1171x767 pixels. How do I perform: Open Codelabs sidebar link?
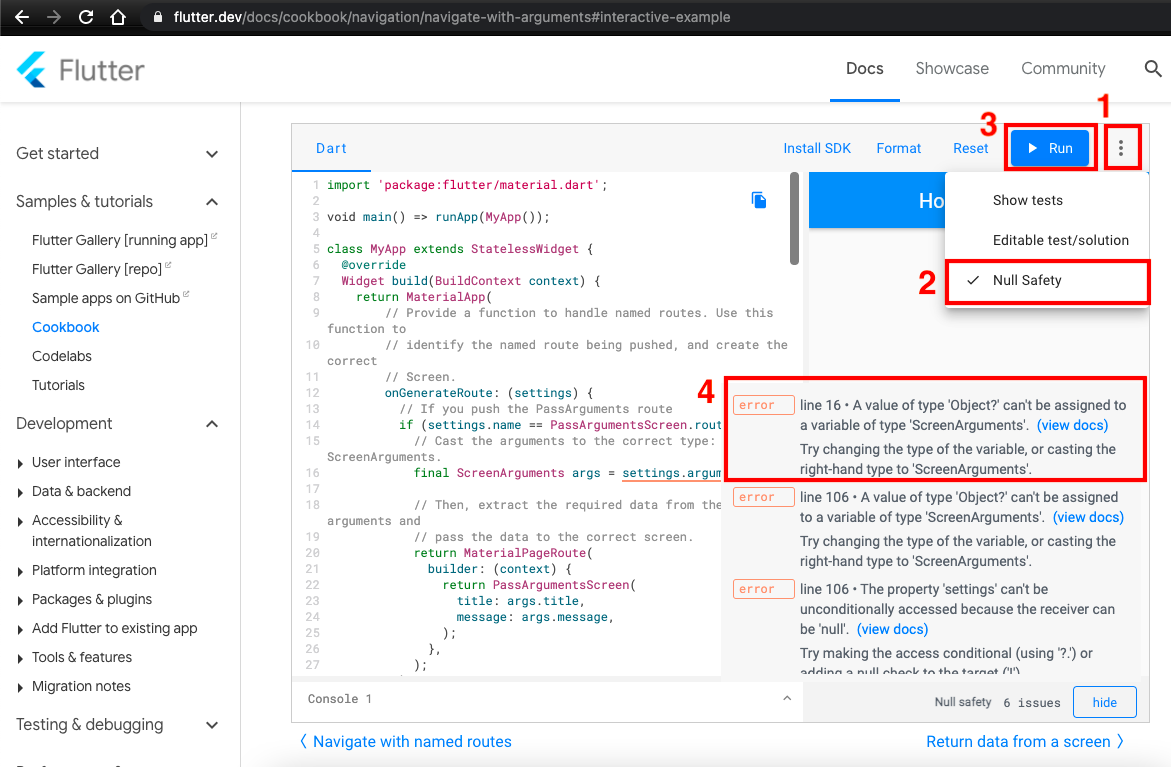[x=62, y=356]
